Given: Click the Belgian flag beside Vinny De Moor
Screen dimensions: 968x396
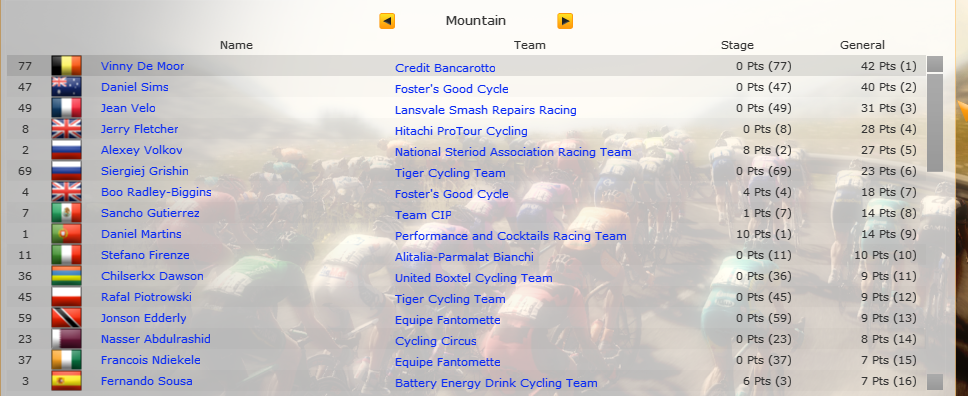Looking at the screenshot, I should tap(66, 66).
